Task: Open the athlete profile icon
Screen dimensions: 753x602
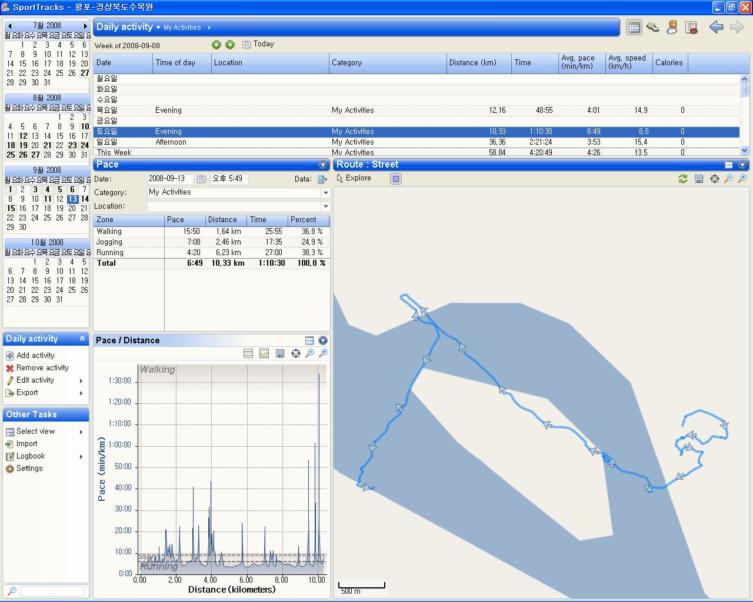Action: click(672, 27)
